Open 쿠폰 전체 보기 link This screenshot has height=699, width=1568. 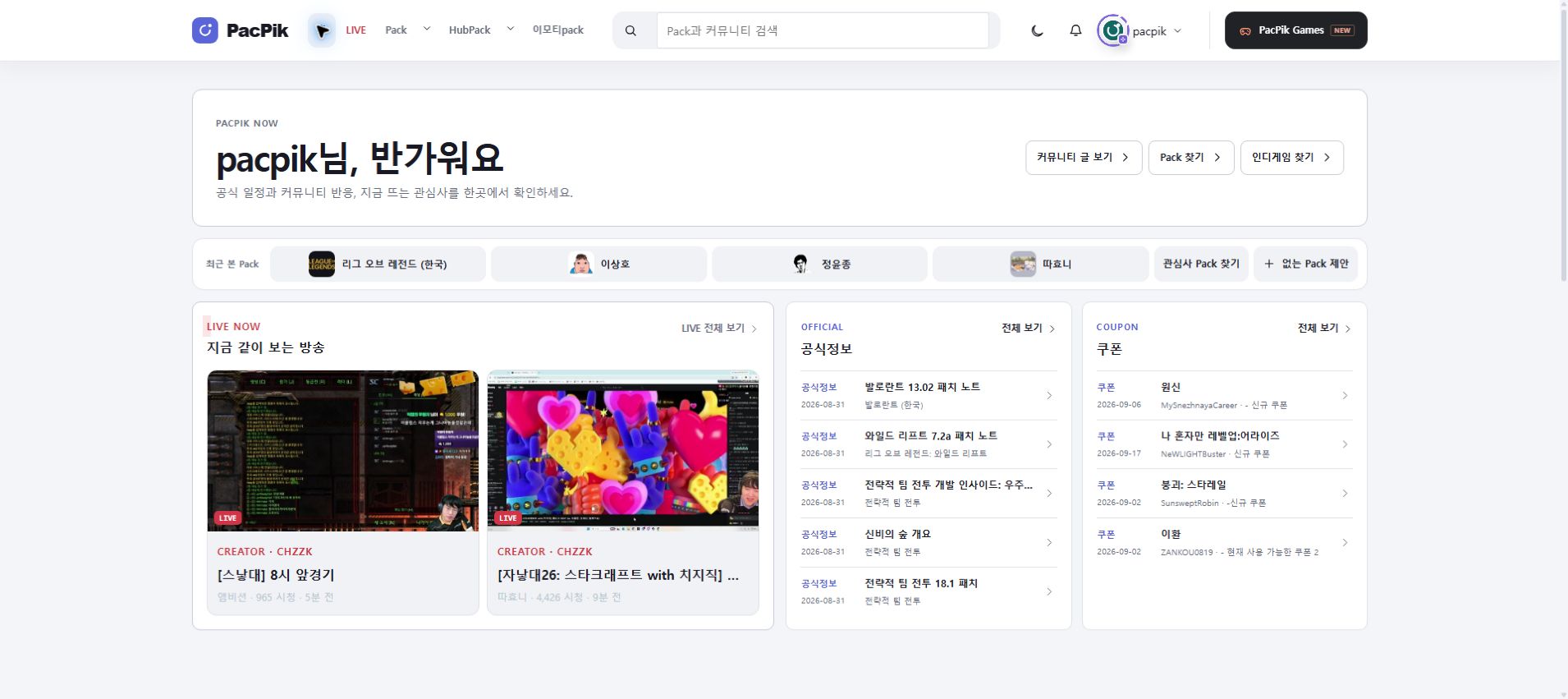pos(1324,328)
